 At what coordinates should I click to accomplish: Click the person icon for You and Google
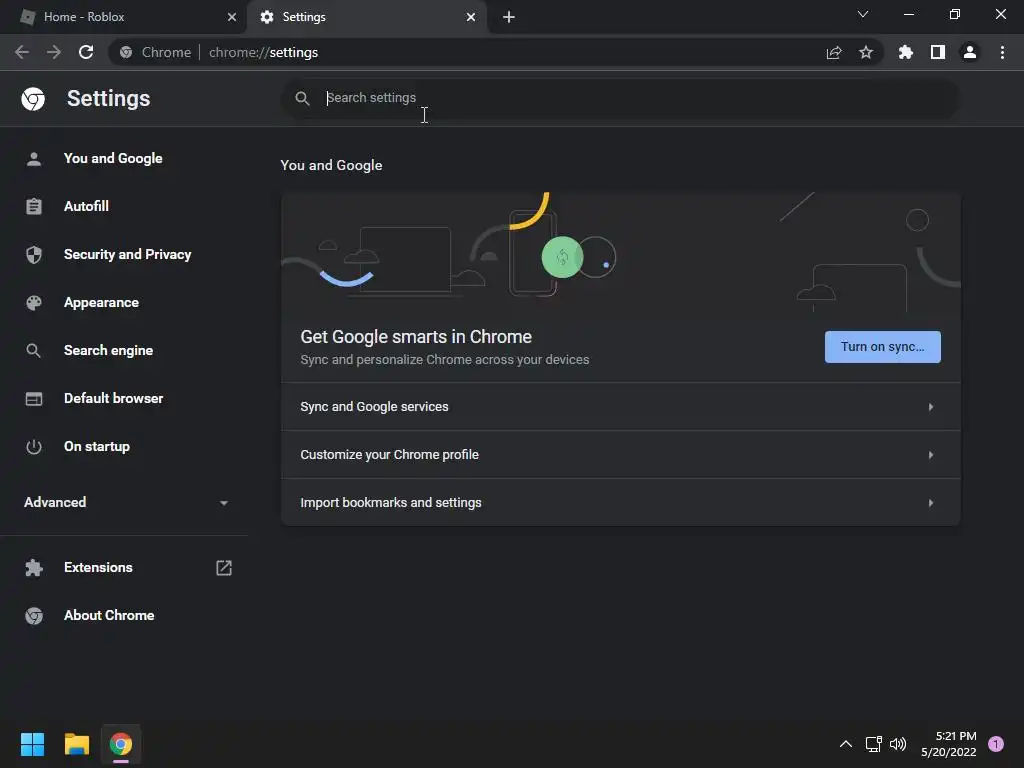(x=34, y=159)
